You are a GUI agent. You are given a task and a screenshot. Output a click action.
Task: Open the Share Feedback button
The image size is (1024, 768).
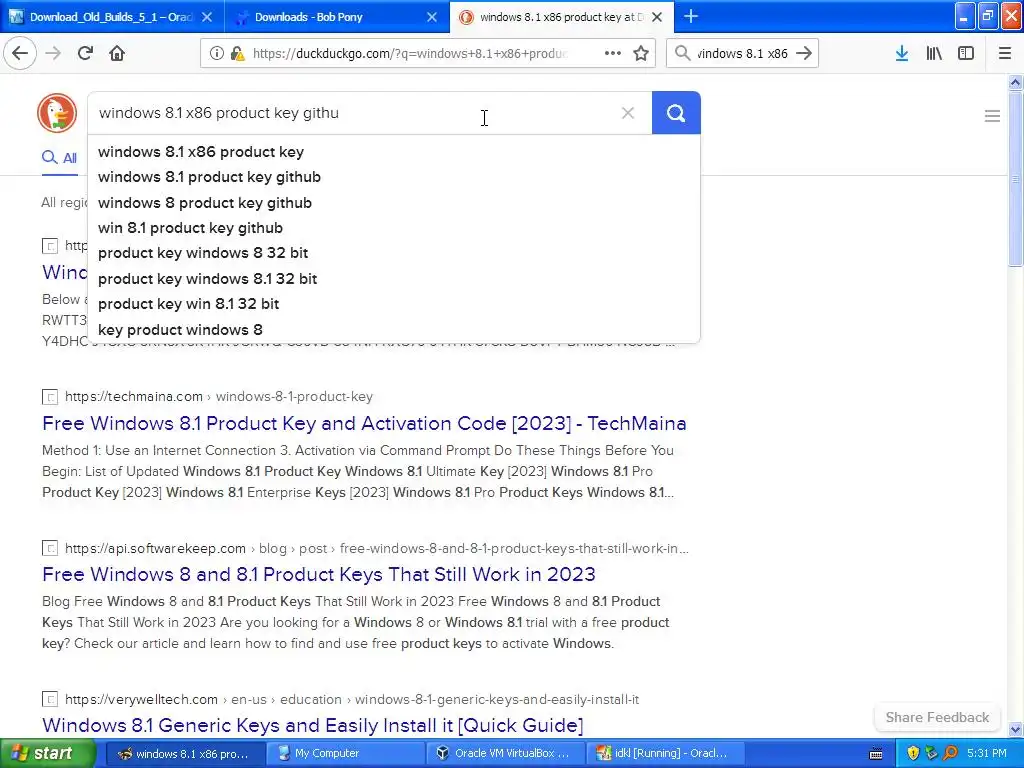(x=936, y=717)
